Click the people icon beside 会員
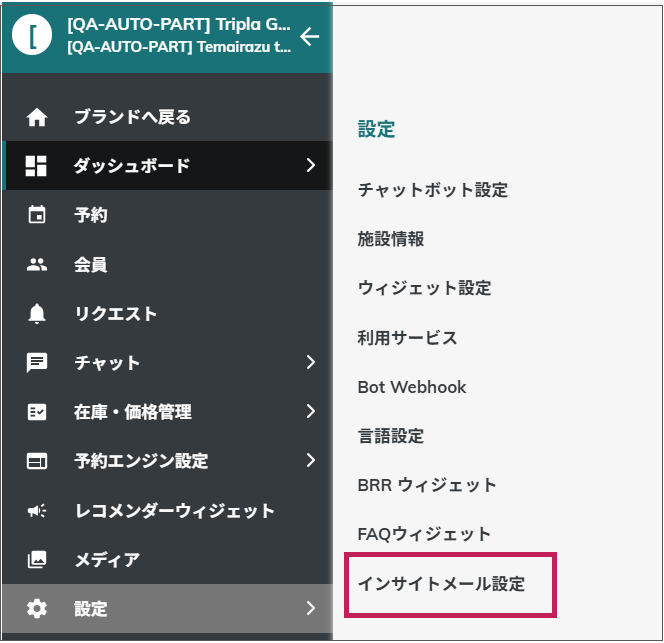This screenshot has width=664, height=643. click(37, 264)
